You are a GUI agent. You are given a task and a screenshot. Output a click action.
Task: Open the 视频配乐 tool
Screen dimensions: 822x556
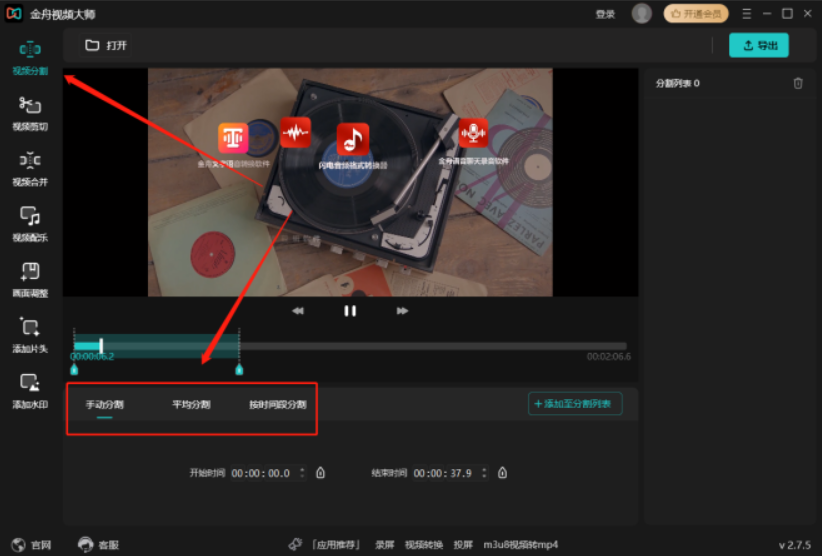tap(30, 225)
